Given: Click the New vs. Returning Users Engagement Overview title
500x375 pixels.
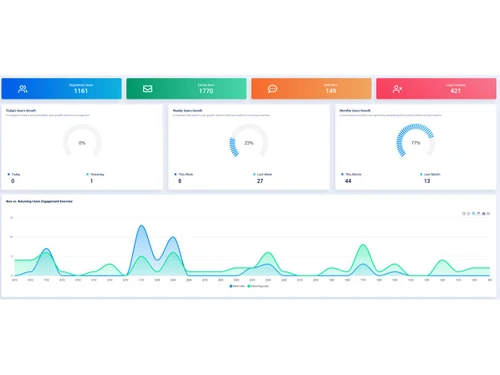Looking at the screenshot, I should click(x=39, y=201).
